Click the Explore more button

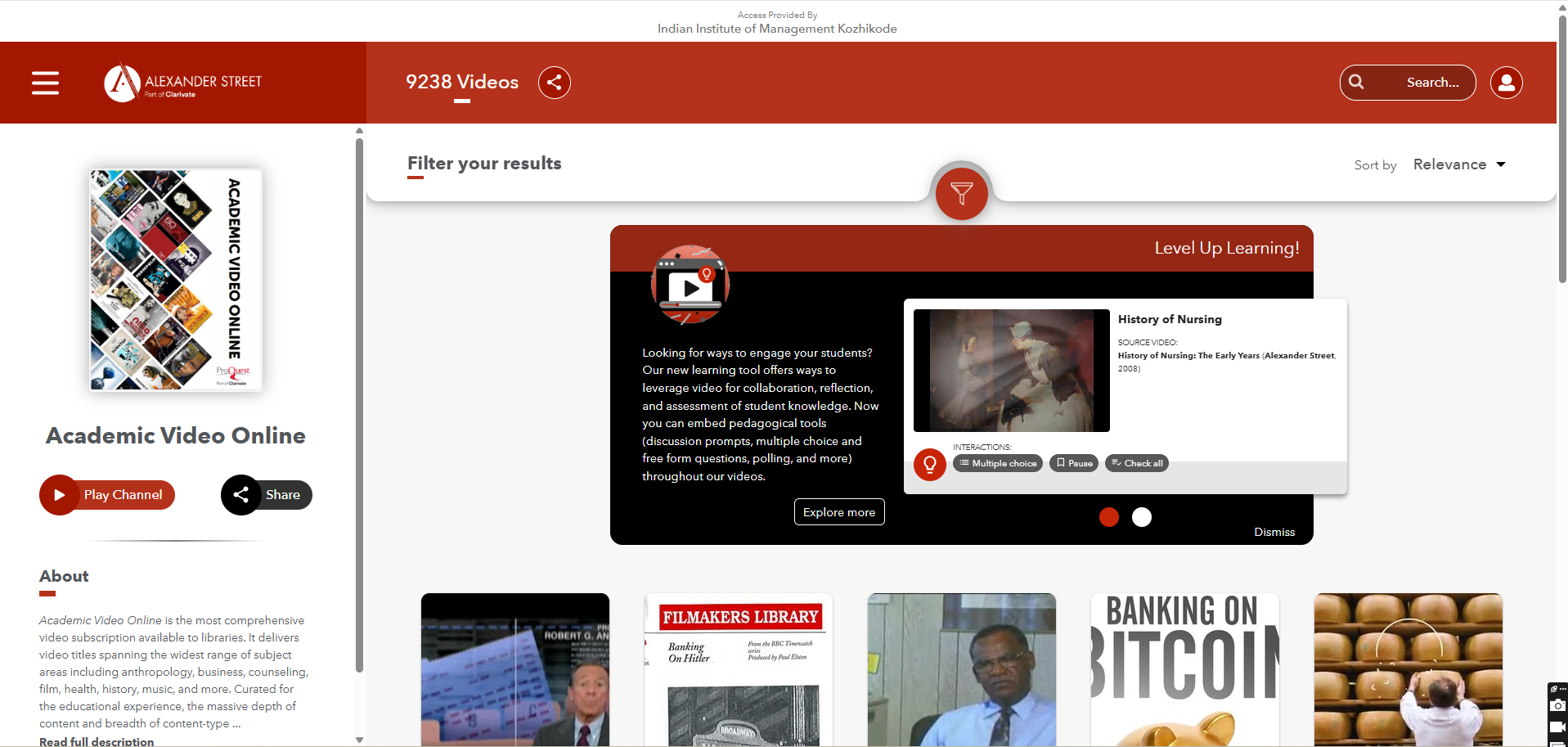(838, 512)
